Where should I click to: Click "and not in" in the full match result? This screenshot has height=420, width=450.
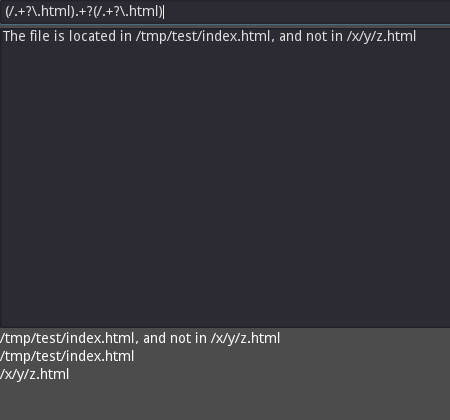click(175, 338)
